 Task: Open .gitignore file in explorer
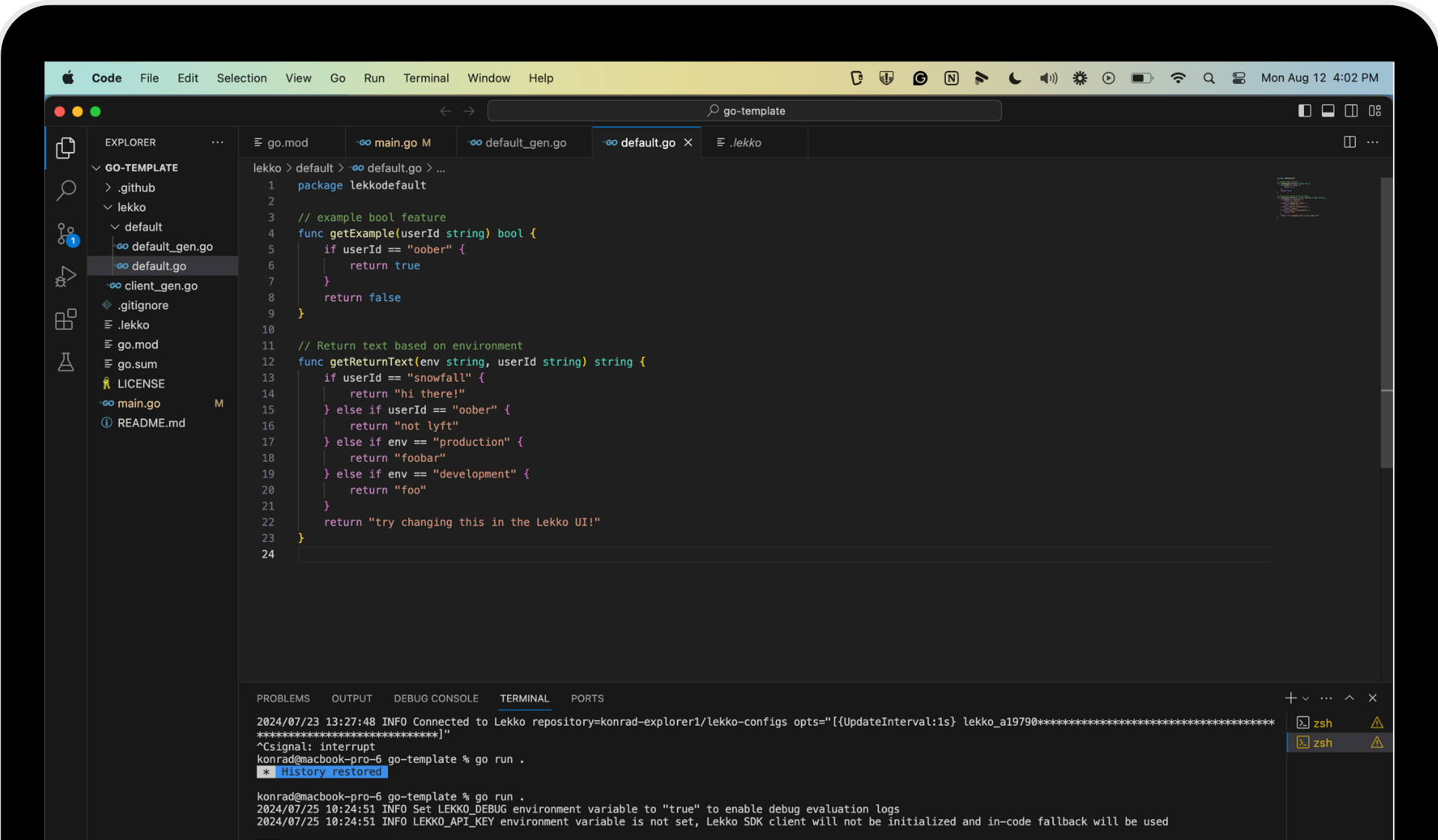[163, 305]
